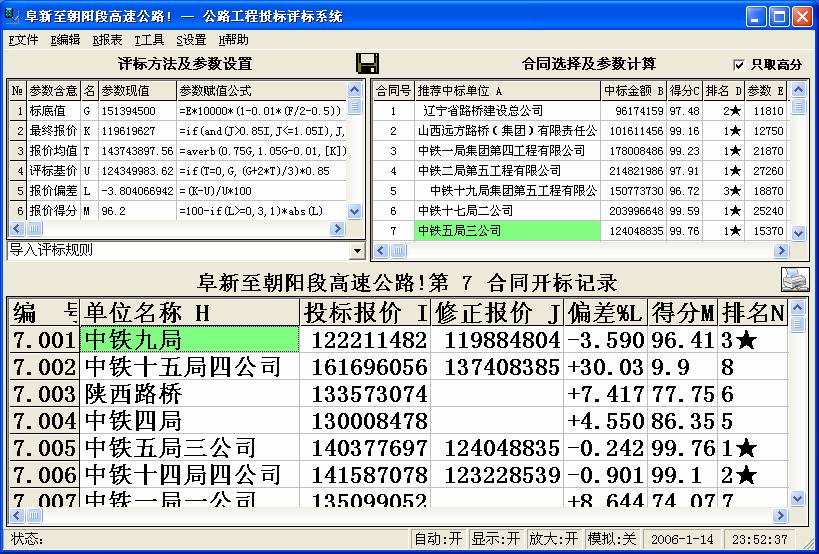Open the E编辑 menu
The width and height of the screenshot is (819, 554).
[65, 40]
